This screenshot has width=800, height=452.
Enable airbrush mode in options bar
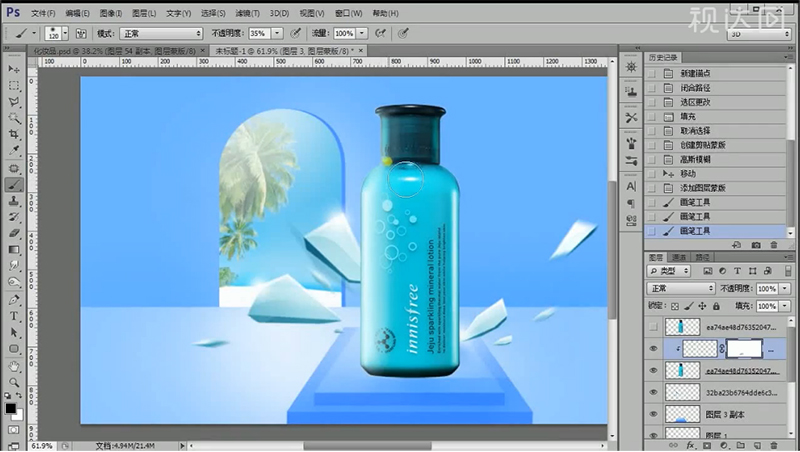(x=380, y=33)
